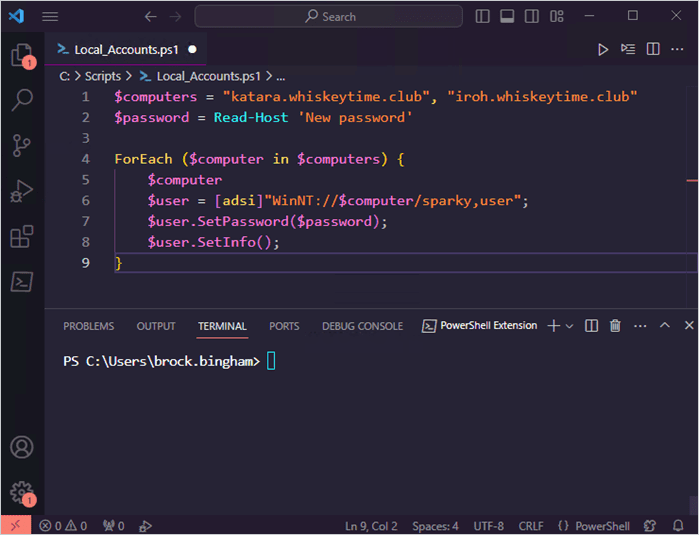Click the unsaved dot on Local_Accounts.ps1 tab
The height and width of the screenshot is (535, 699).
(x=193, y=49)
